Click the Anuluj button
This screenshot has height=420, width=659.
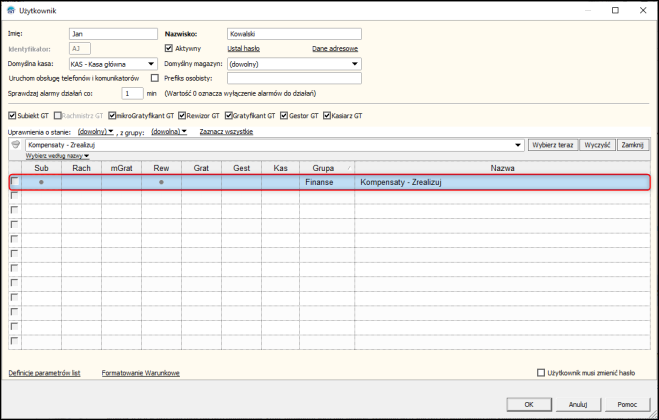coord(578,404)
